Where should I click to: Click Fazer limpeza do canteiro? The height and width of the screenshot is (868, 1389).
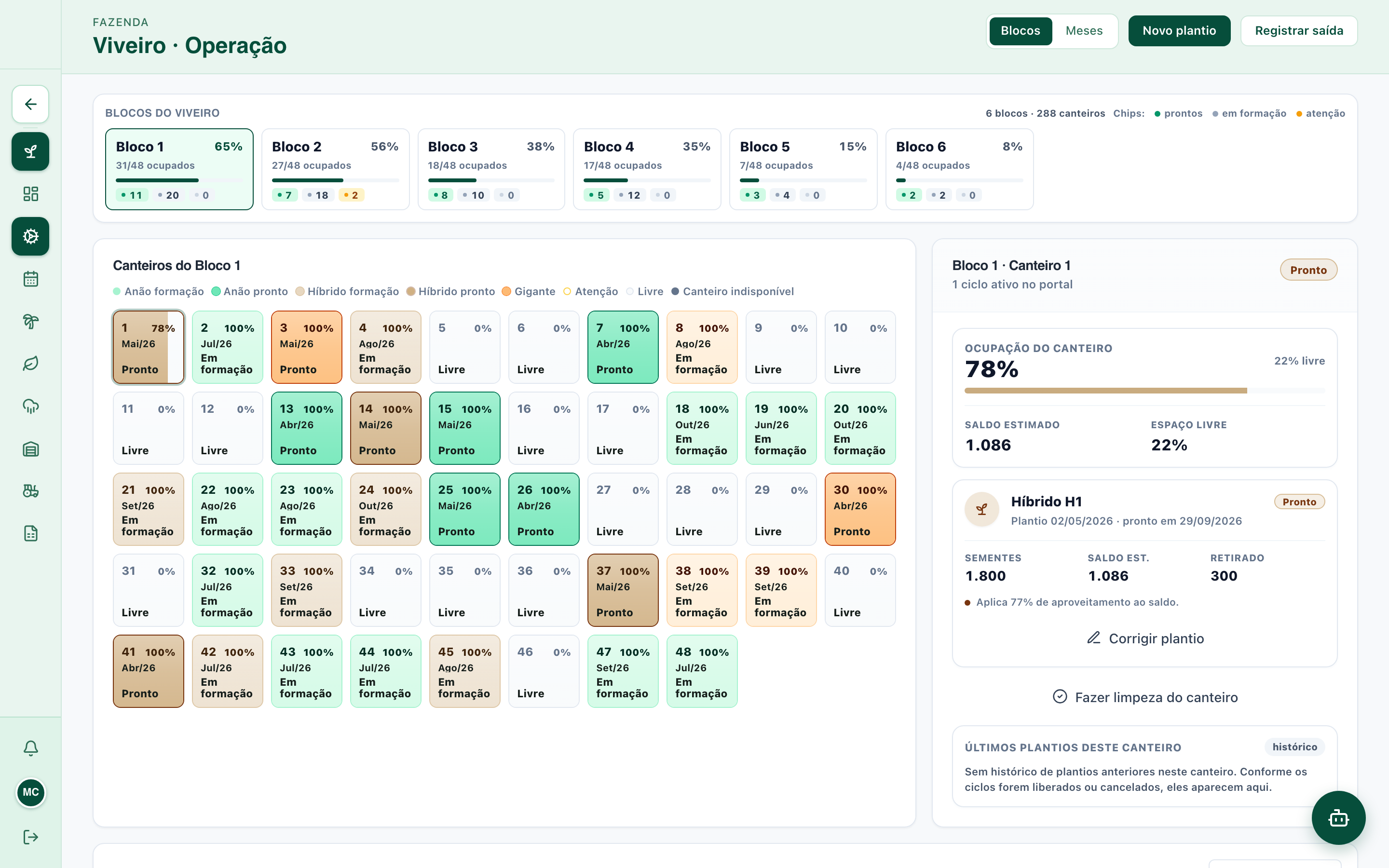tap(1144, 697)
